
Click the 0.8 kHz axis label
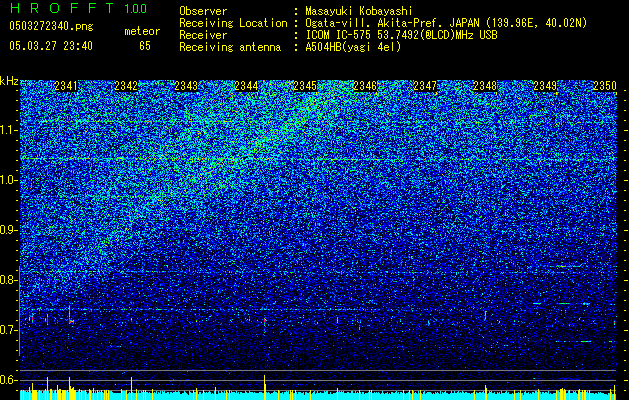click(x=8, y=280)
